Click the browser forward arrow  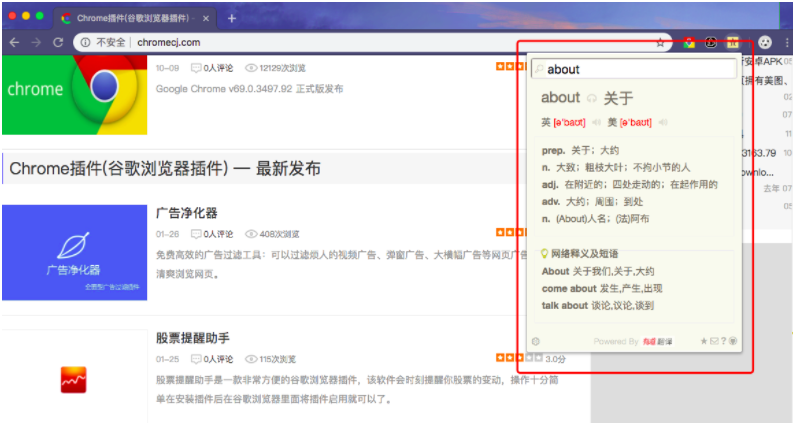[x=36, y=43]
